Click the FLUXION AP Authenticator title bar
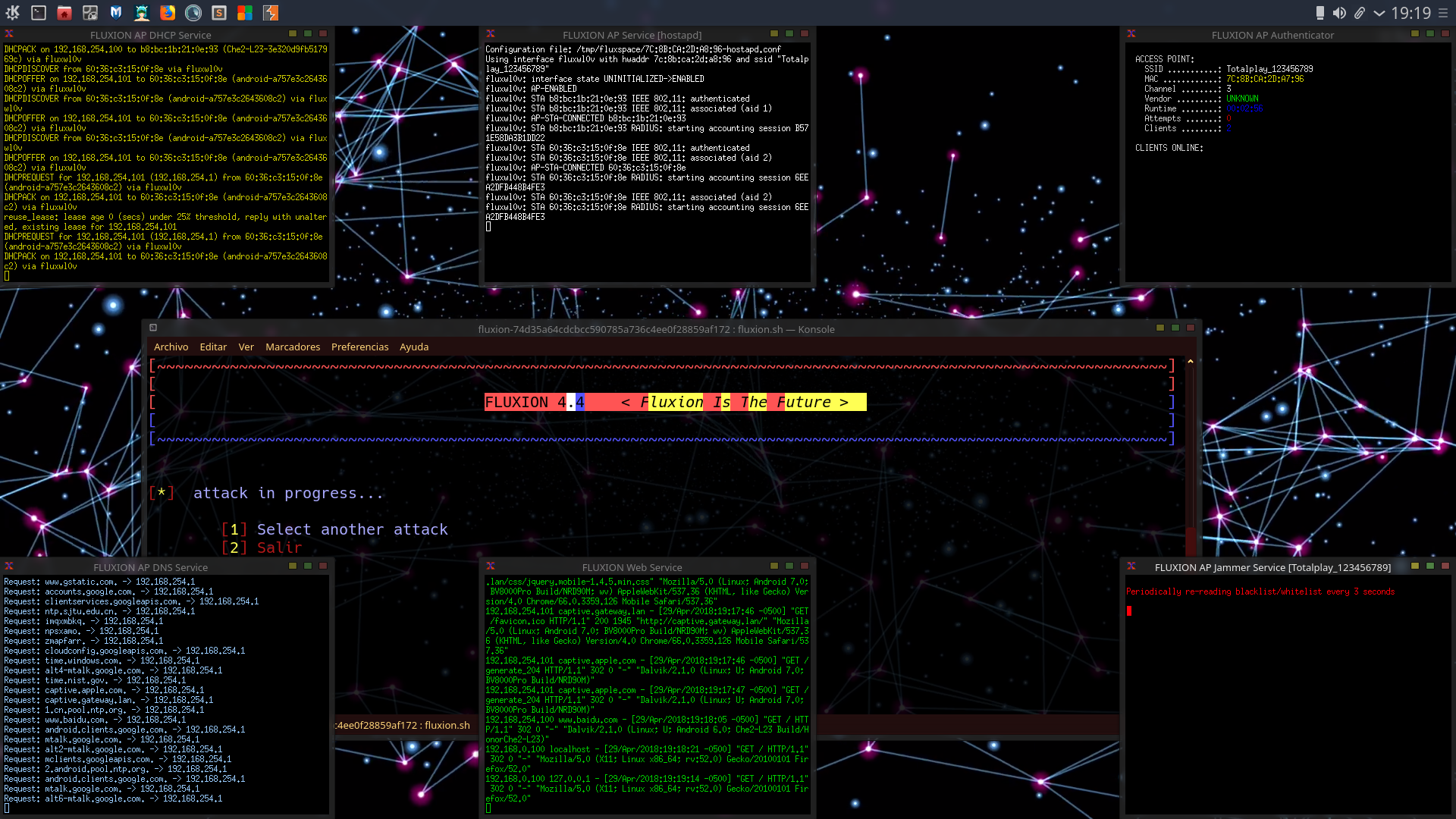Screen dimensions: 1456x819 [x=1272, y=35]
